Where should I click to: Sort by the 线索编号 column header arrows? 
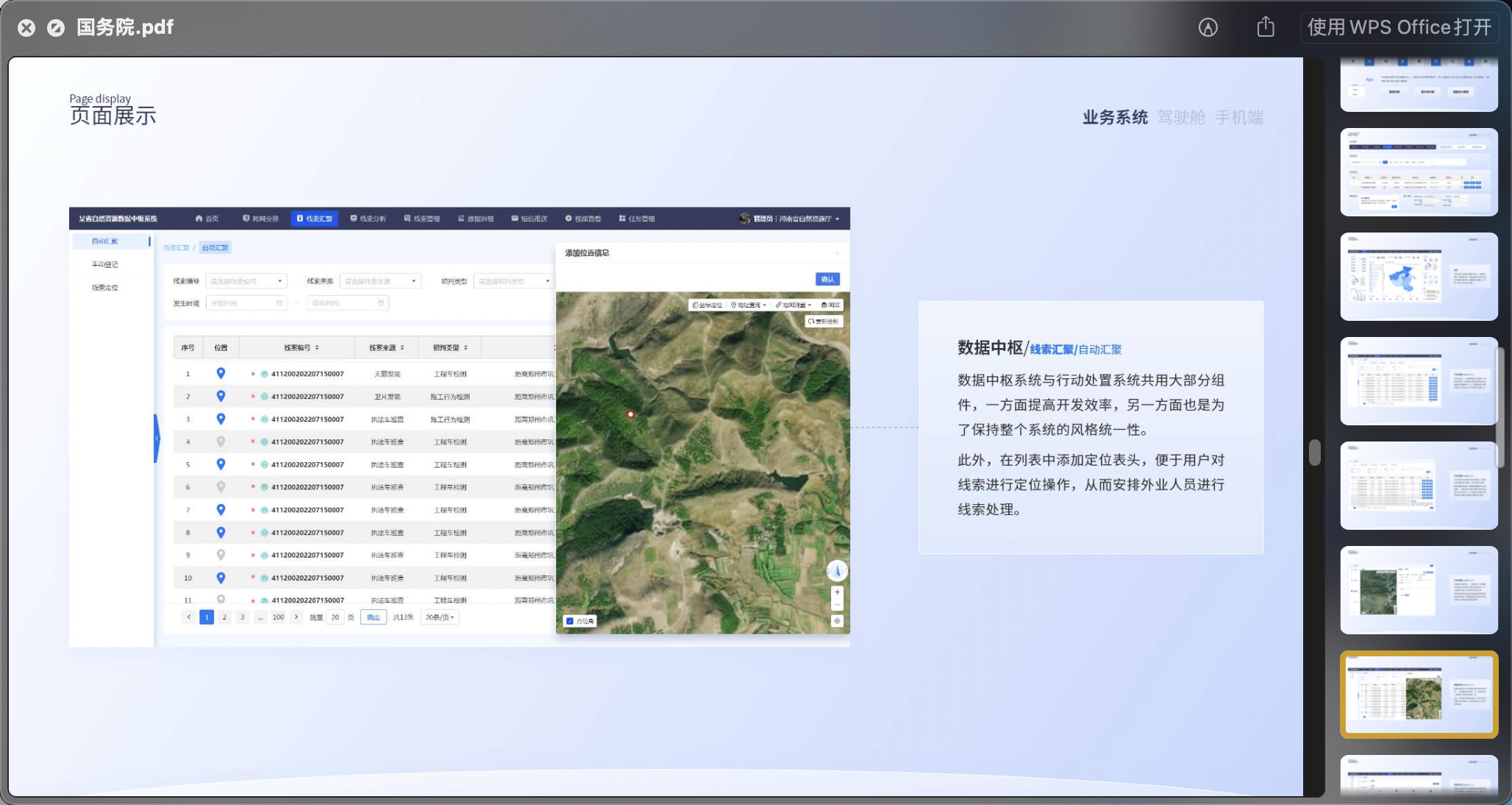pyautogui.click(x=317, y=347)
